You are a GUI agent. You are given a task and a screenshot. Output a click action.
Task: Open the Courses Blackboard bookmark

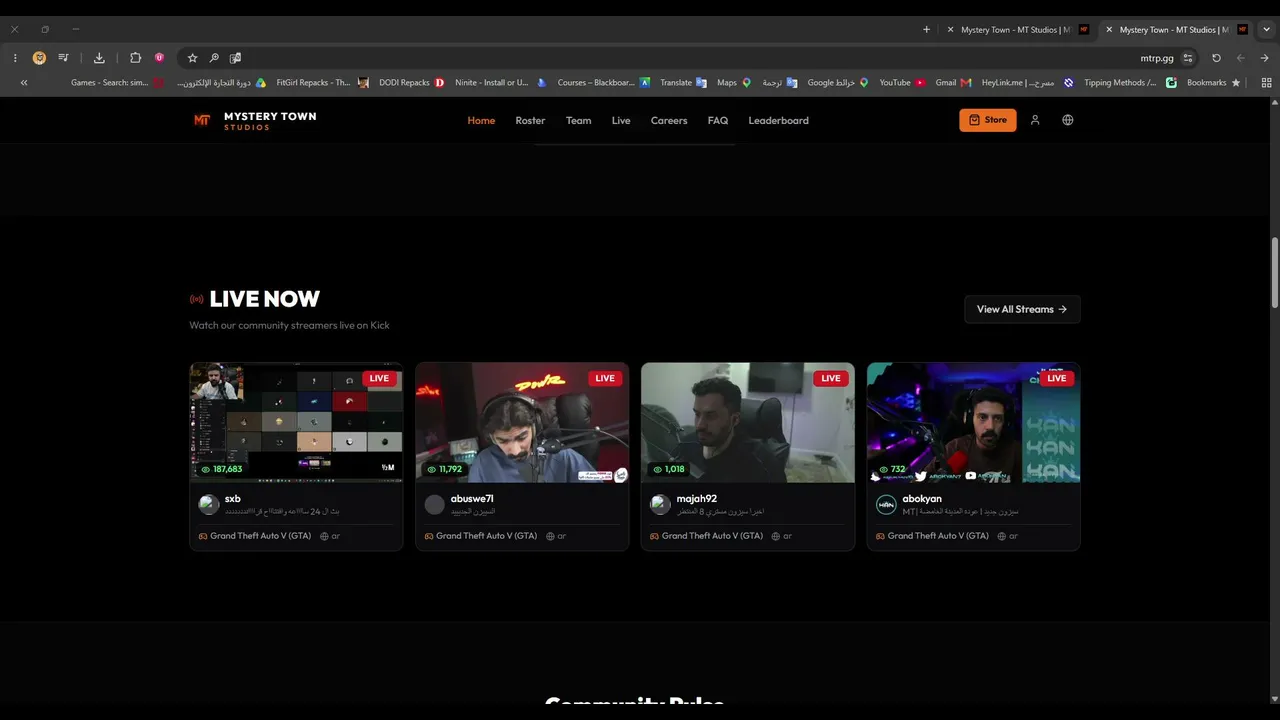(604, 83)
